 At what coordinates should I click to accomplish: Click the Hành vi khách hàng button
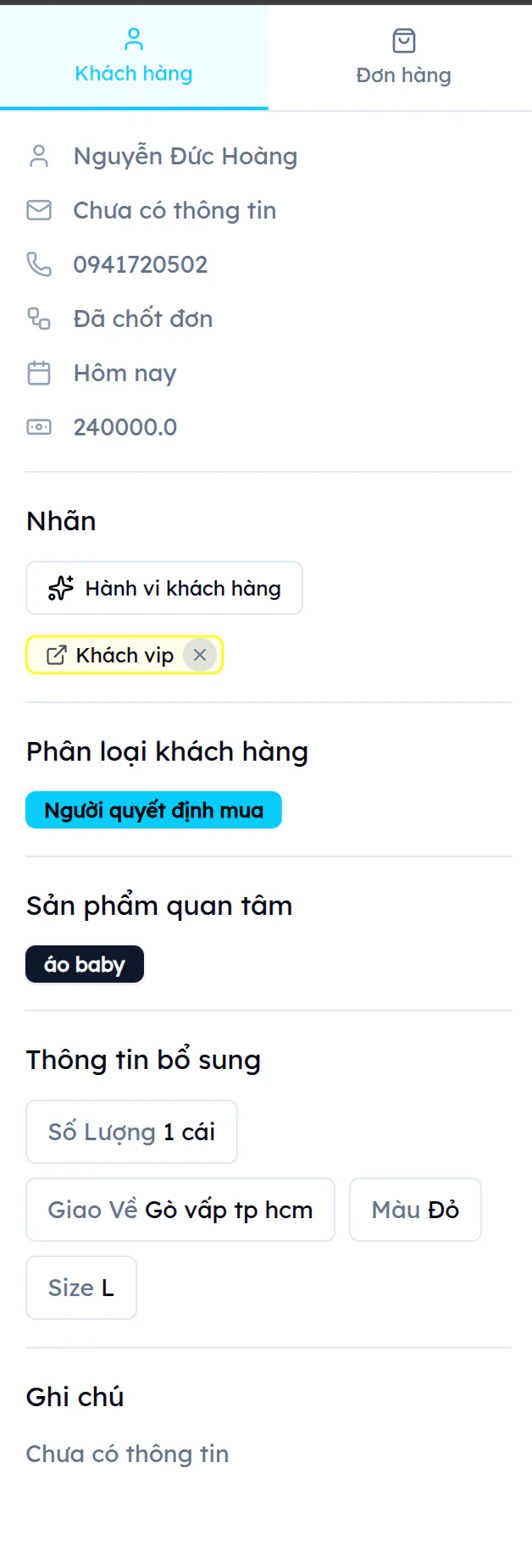pyautogui.click(x=163, y=587)
